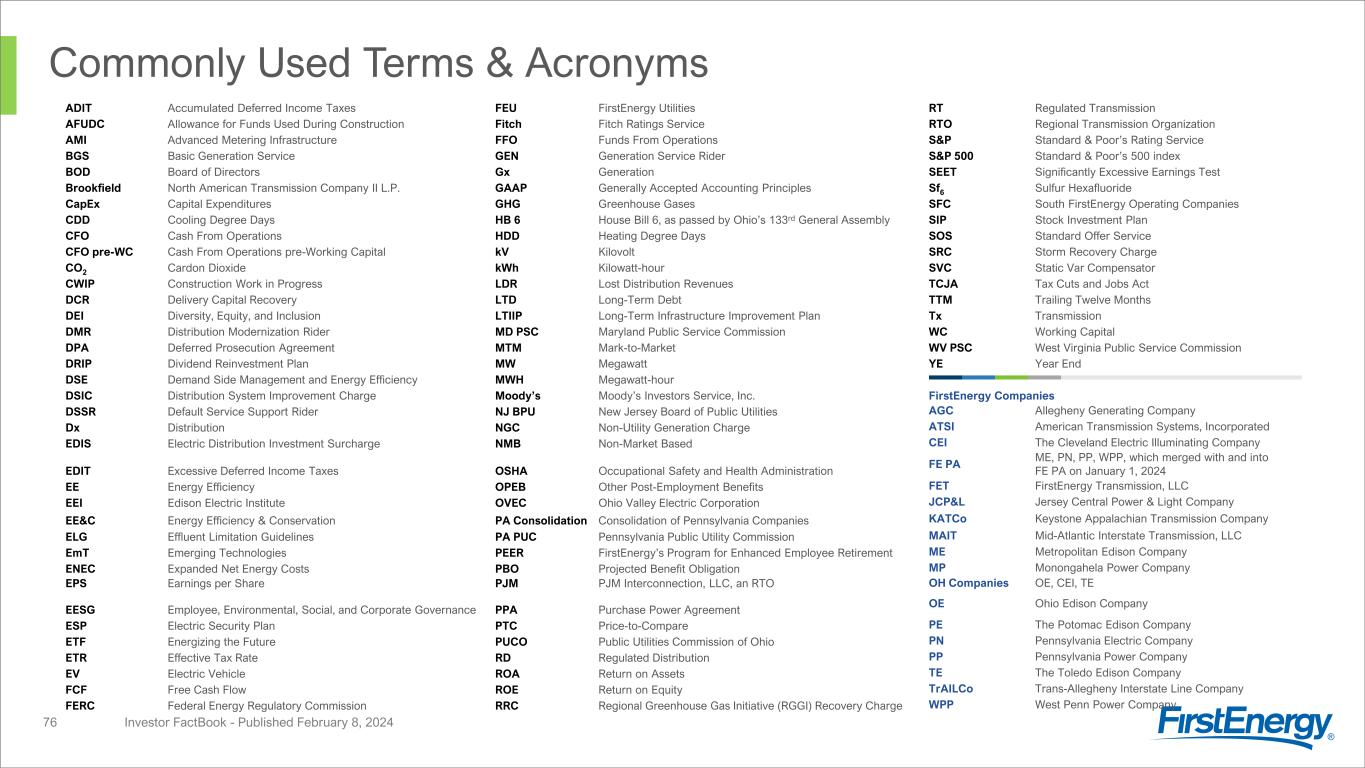This screenshot has width=1365, height=768.
Task: Select the "PA Consolidation" term
Action: pos(541,521)
